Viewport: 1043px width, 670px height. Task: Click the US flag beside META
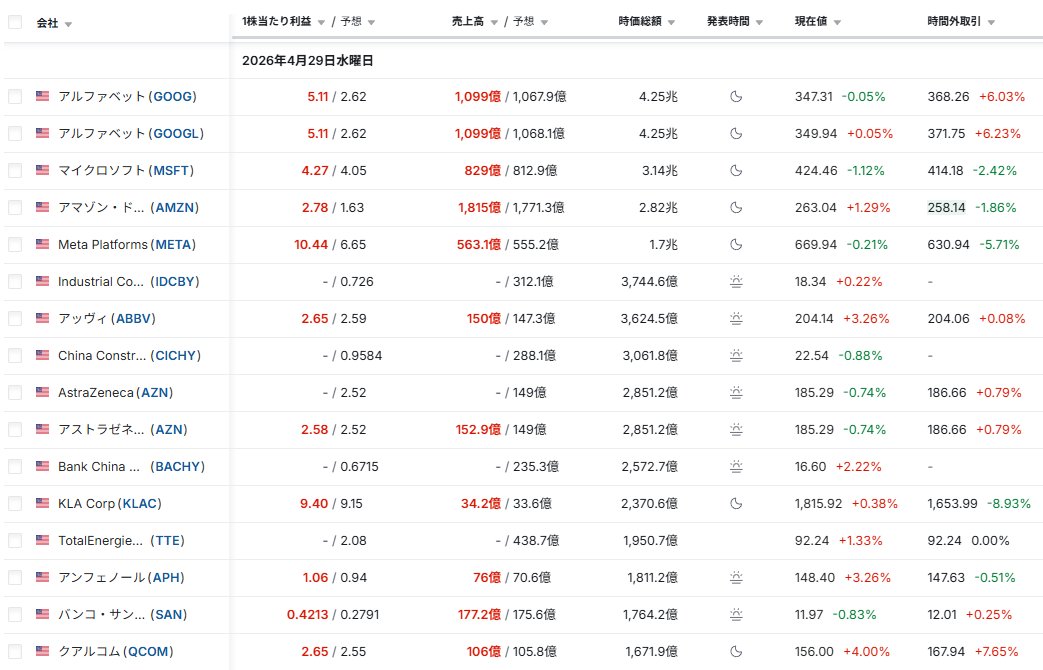coord(43,244)
